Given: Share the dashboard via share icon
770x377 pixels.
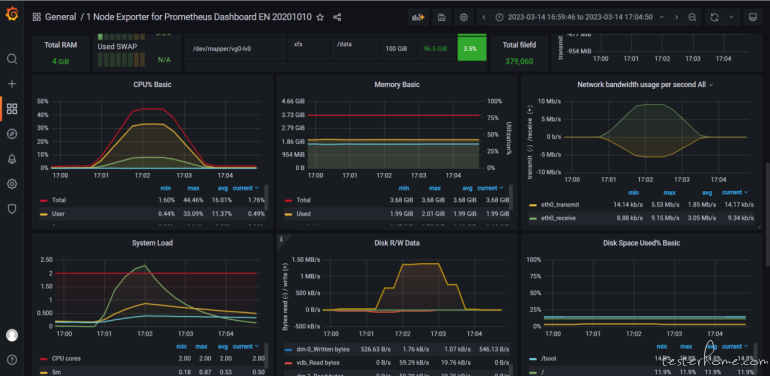Looking at the screenshot, I should coord(337,17).
